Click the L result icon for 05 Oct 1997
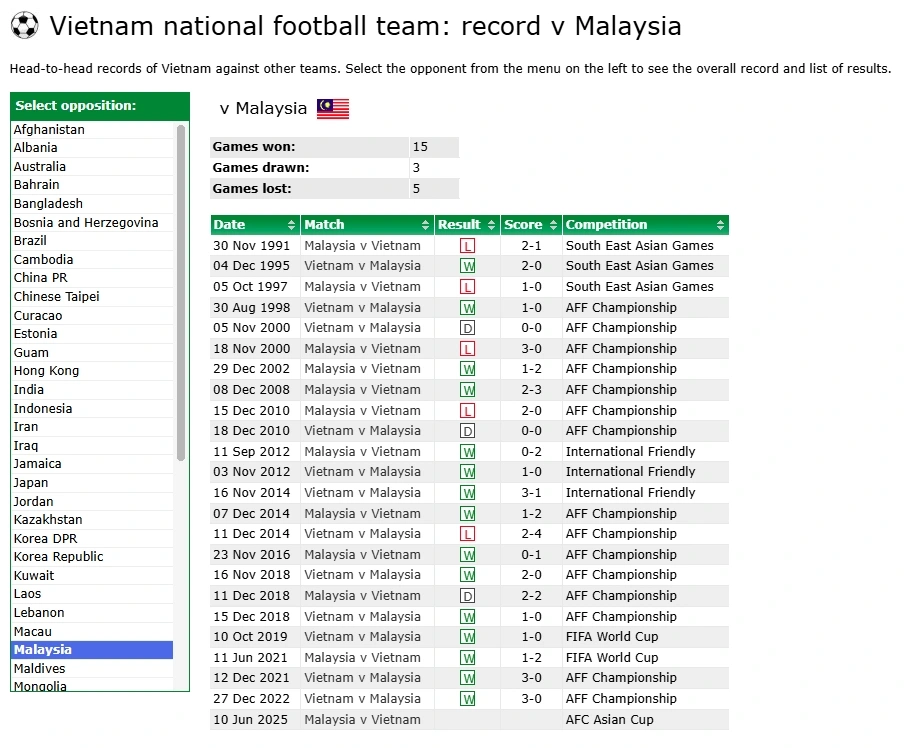The width and height of the screenshot is (905, 748). [468, 287]
